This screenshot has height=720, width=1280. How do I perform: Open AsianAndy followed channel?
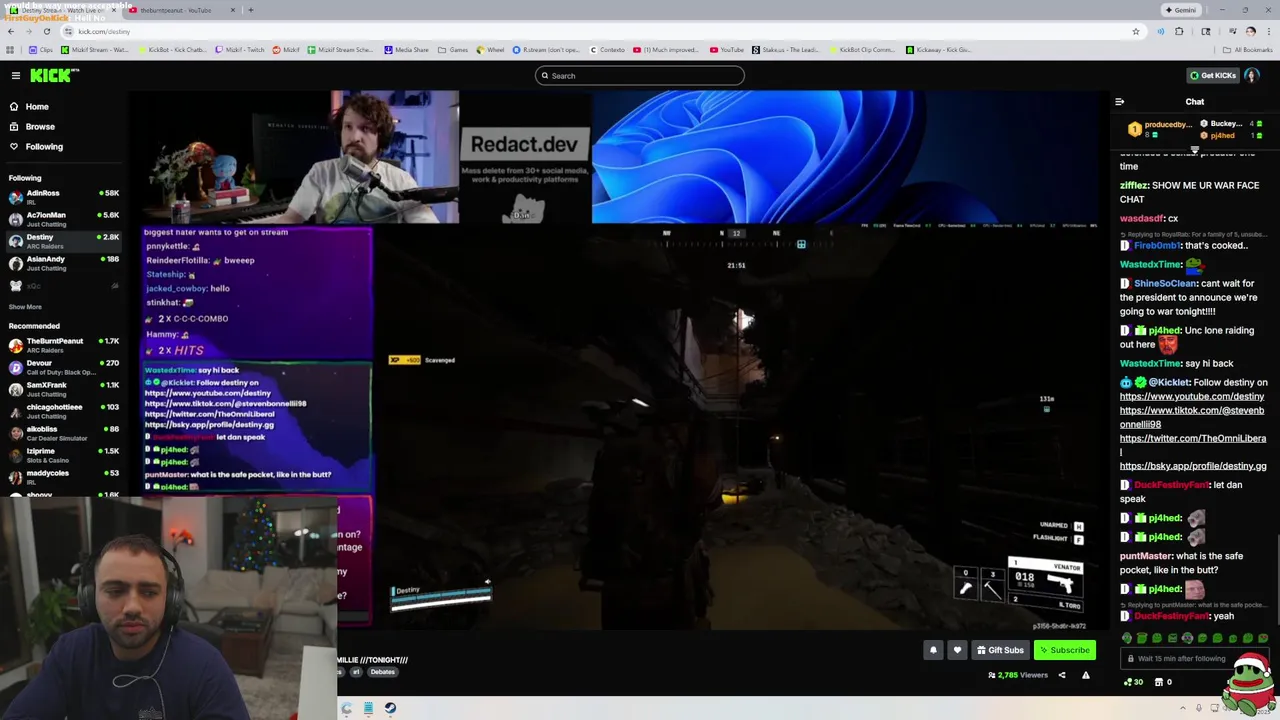tap(62, 263)
